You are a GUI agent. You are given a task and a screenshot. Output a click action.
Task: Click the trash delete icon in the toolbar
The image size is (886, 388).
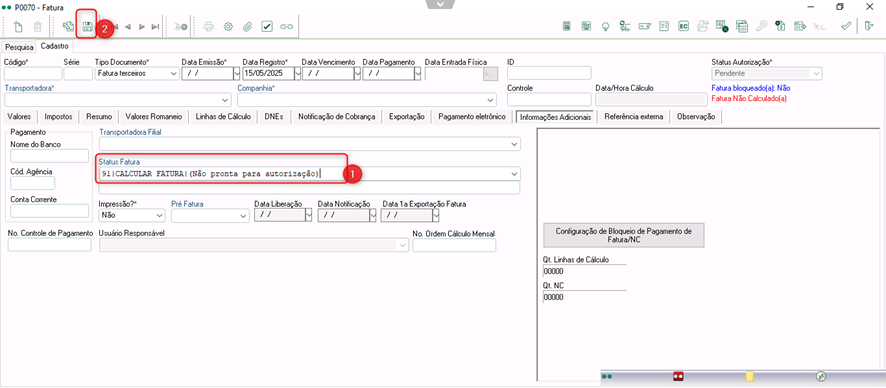38,26
